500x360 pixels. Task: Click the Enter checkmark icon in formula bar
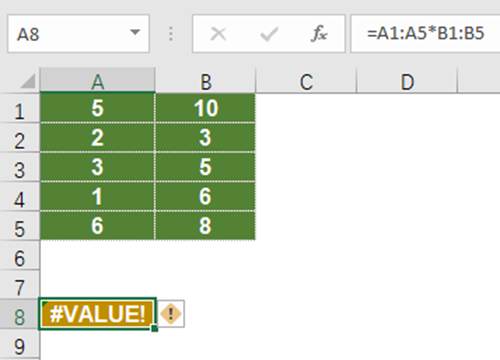[269, 34]
